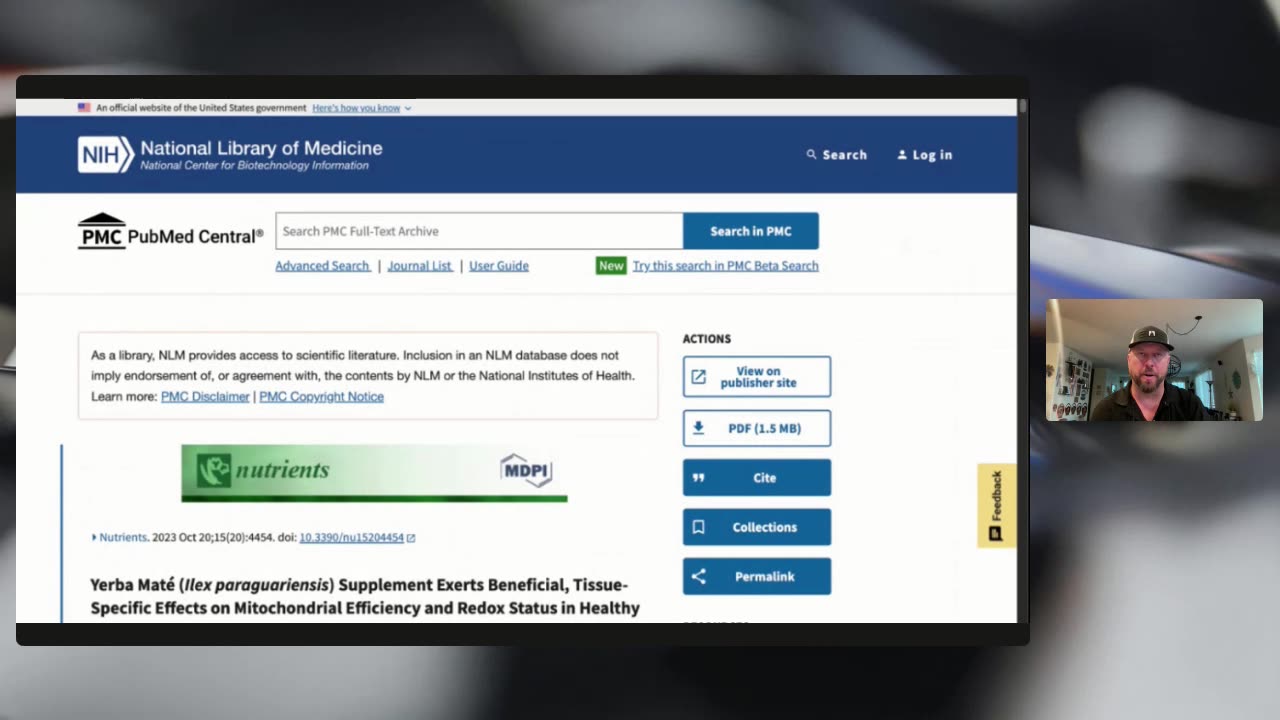The width and height of the screenshot is (1280, 720).
Task: Click the Cite button
Action: coord(757,478)
